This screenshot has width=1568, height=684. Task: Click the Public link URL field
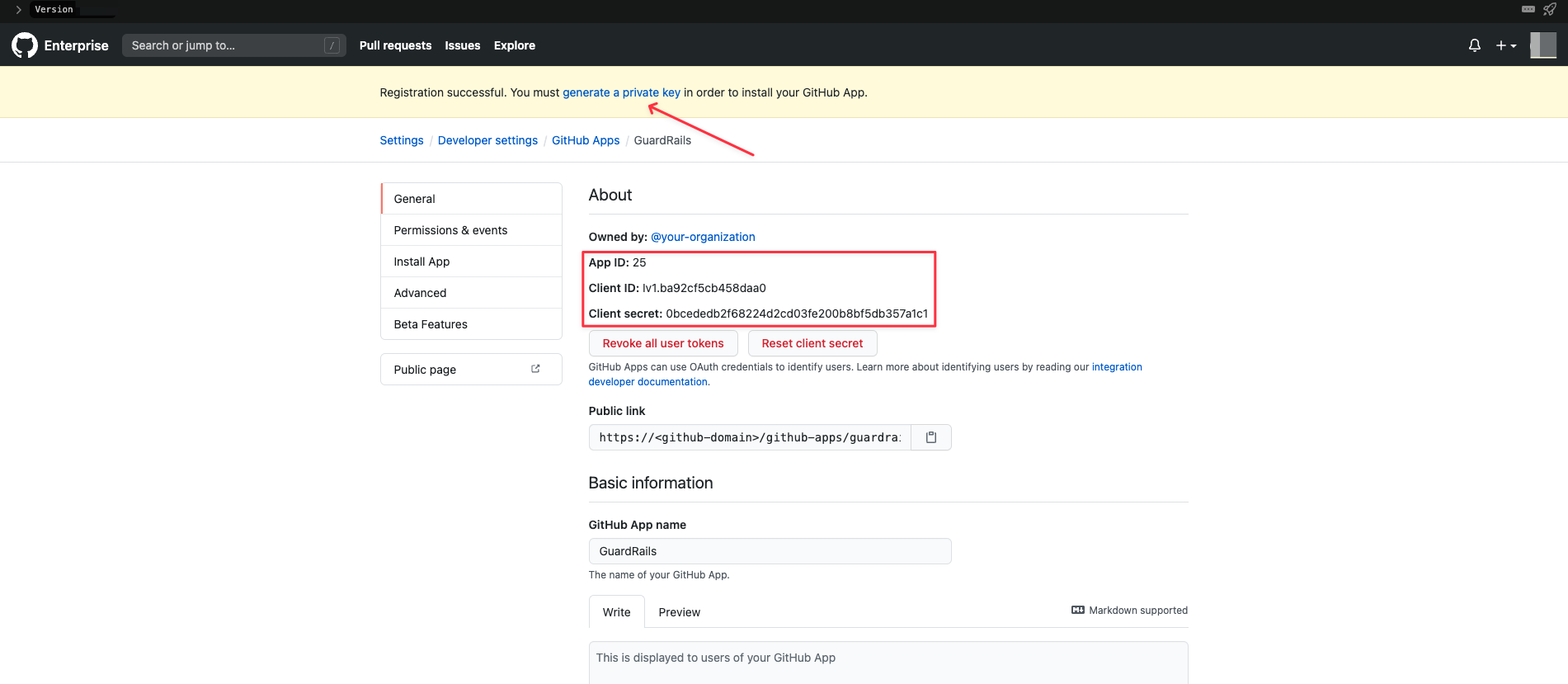tap(750, 437)
